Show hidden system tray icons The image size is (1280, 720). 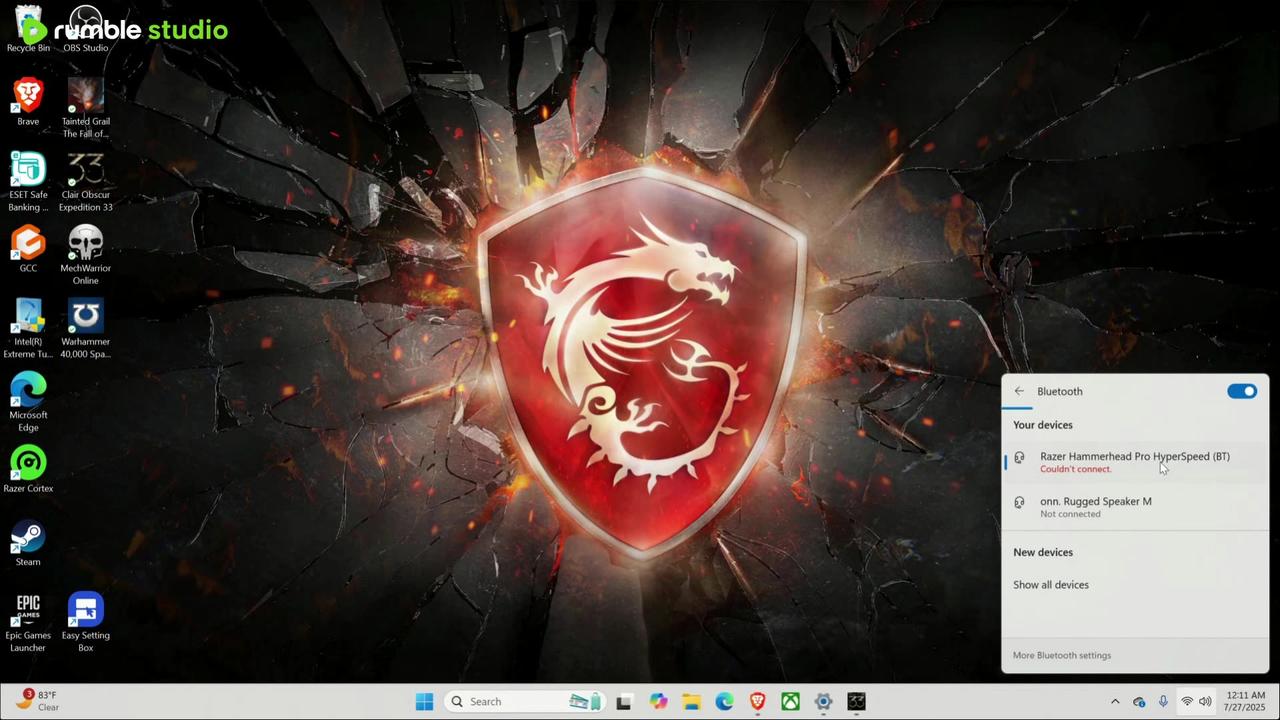click(x=1115, y=702)
